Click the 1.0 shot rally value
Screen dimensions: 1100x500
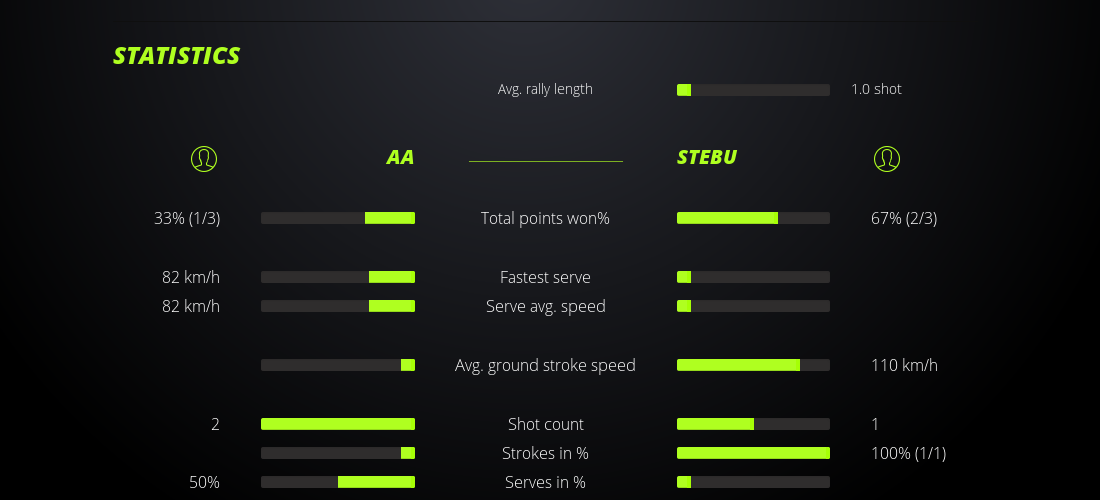(x=876, y=89)
